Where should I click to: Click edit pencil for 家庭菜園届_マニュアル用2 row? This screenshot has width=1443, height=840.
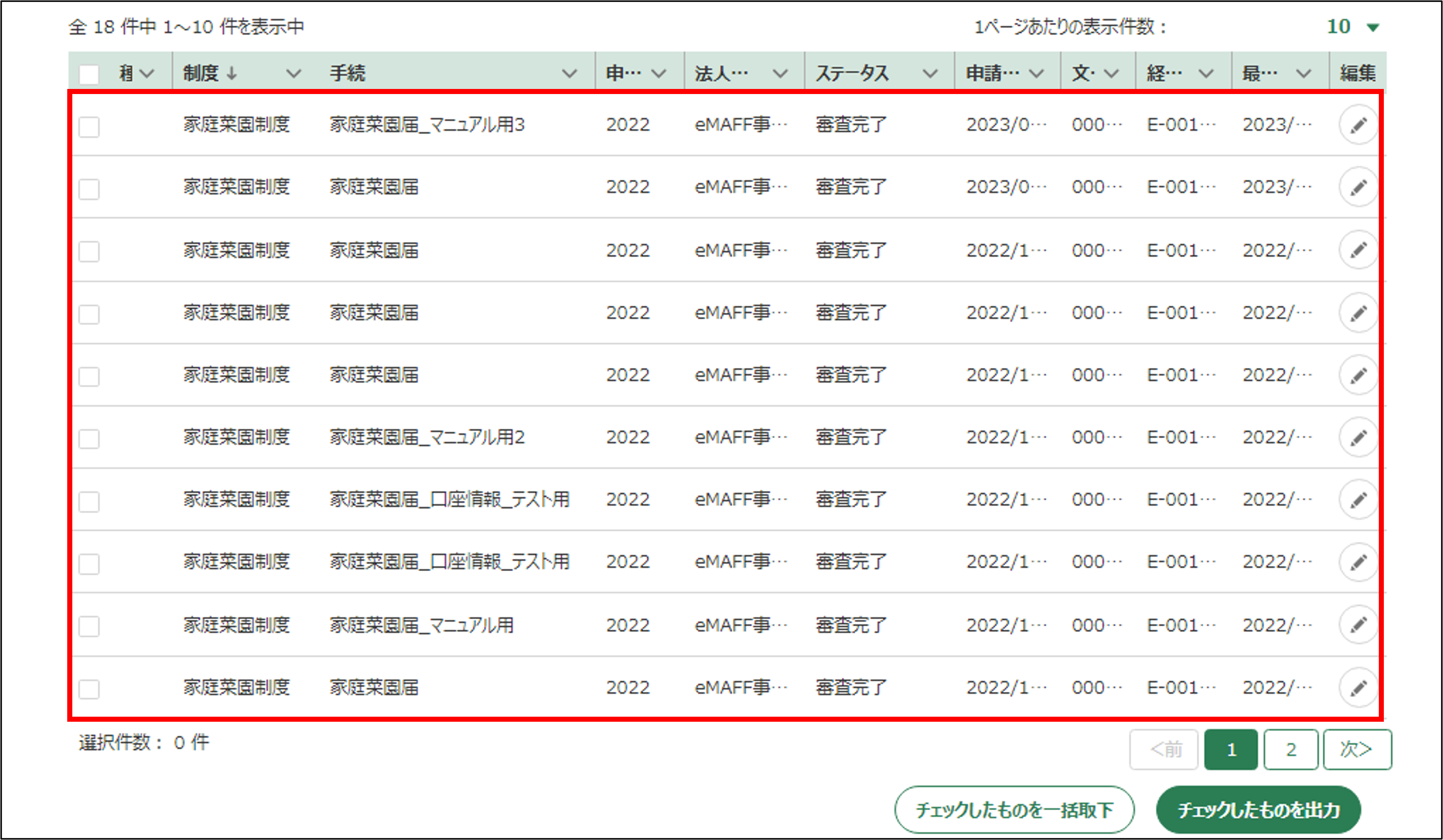pyautogui.click(x=1358, y=438)
